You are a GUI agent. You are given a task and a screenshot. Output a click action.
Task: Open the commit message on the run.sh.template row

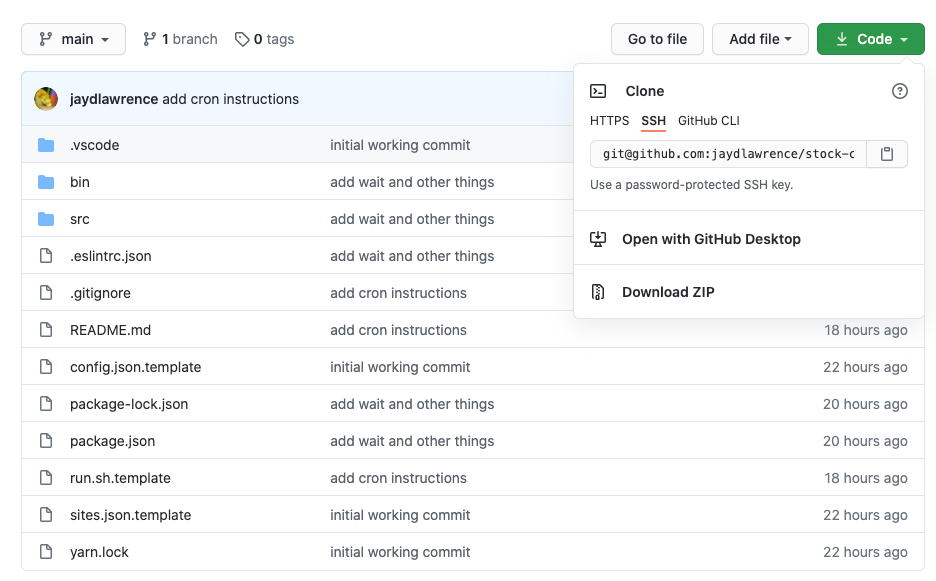point(398,478)
